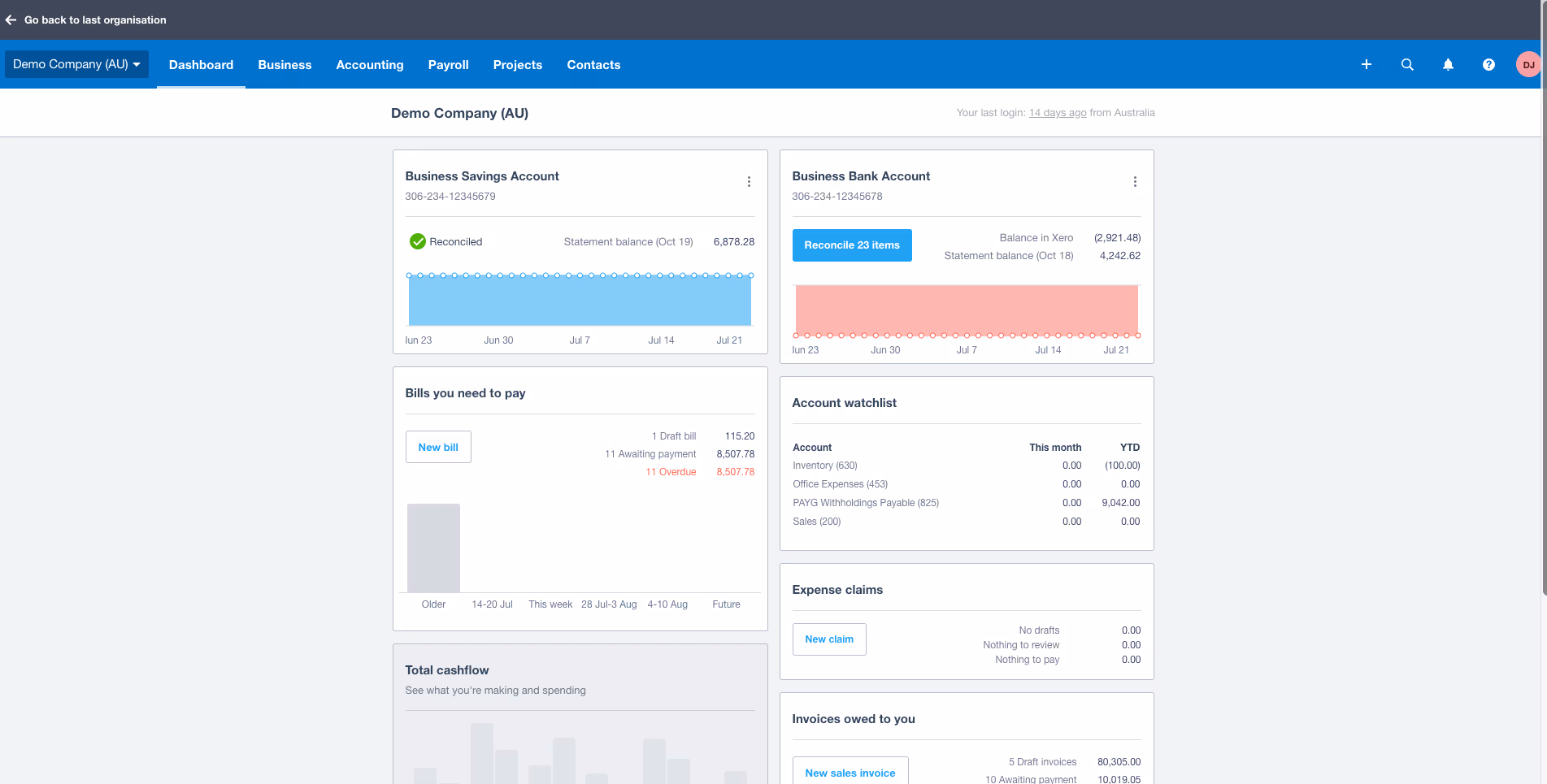Open the Contacts menu
The height and width of the screenshot is (784, 1547).
coord(593,65)
